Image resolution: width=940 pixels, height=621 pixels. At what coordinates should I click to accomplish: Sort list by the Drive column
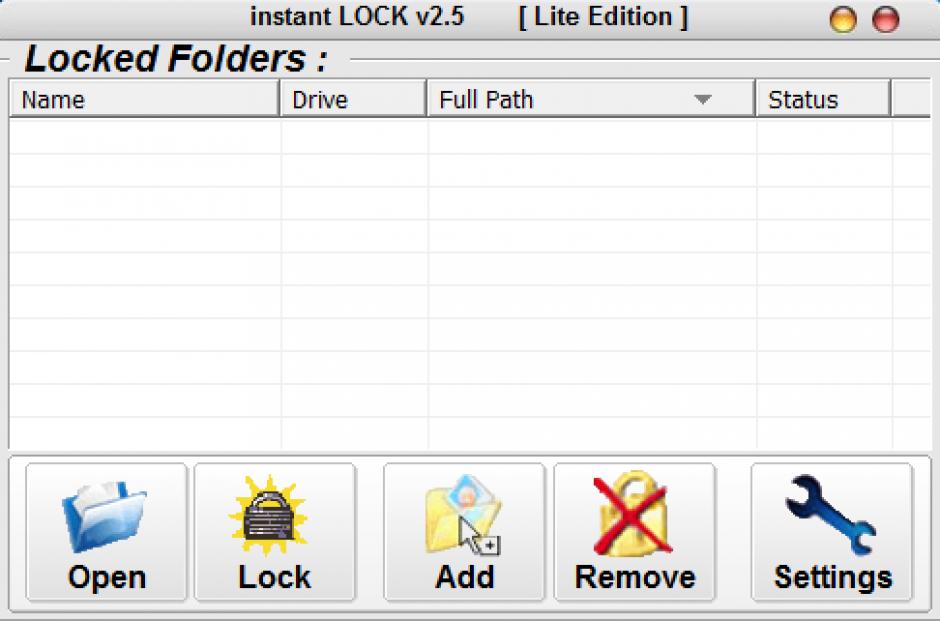353,99
